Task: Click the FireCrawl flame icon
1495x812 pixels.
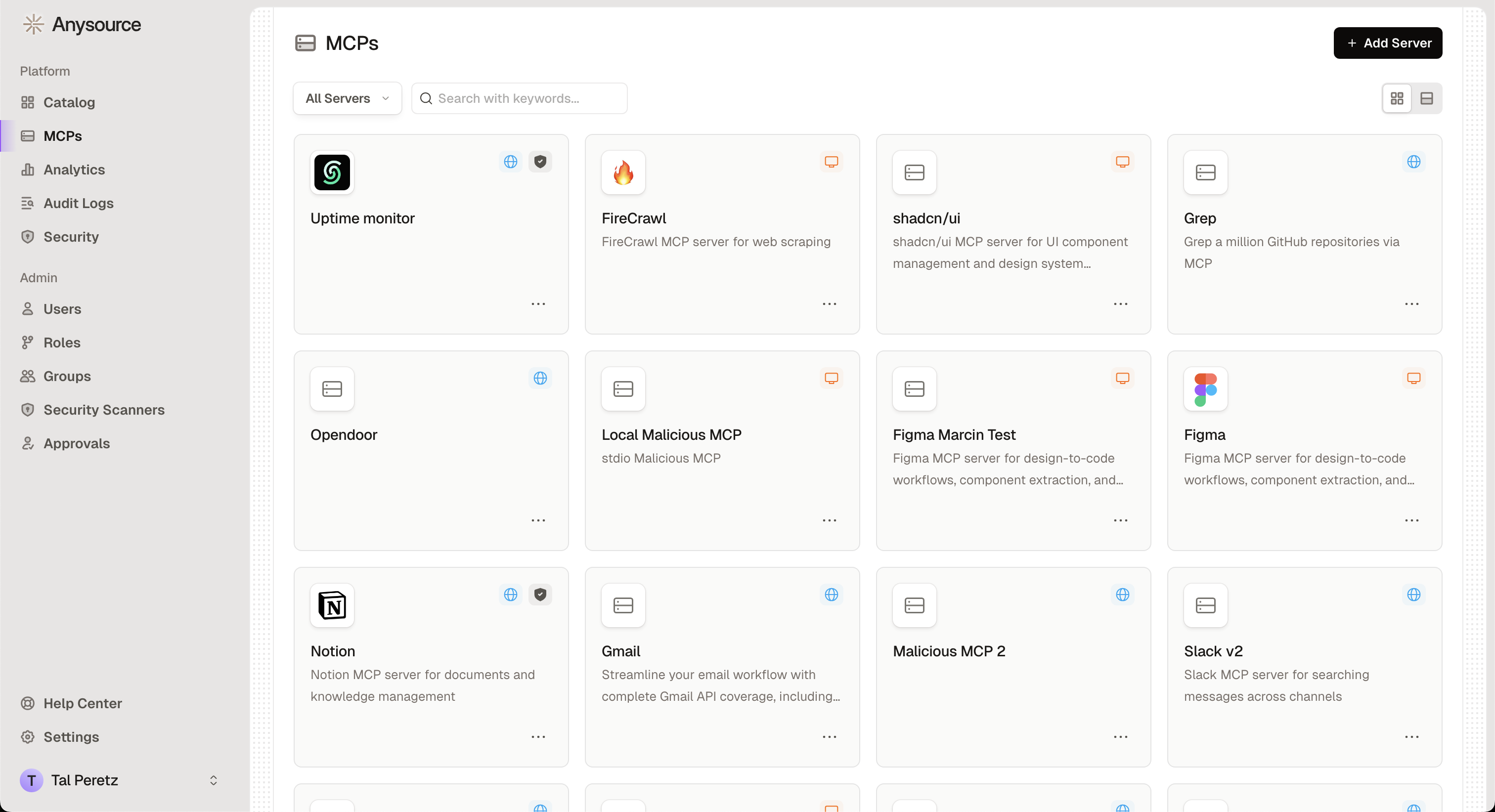Action: 623,172
